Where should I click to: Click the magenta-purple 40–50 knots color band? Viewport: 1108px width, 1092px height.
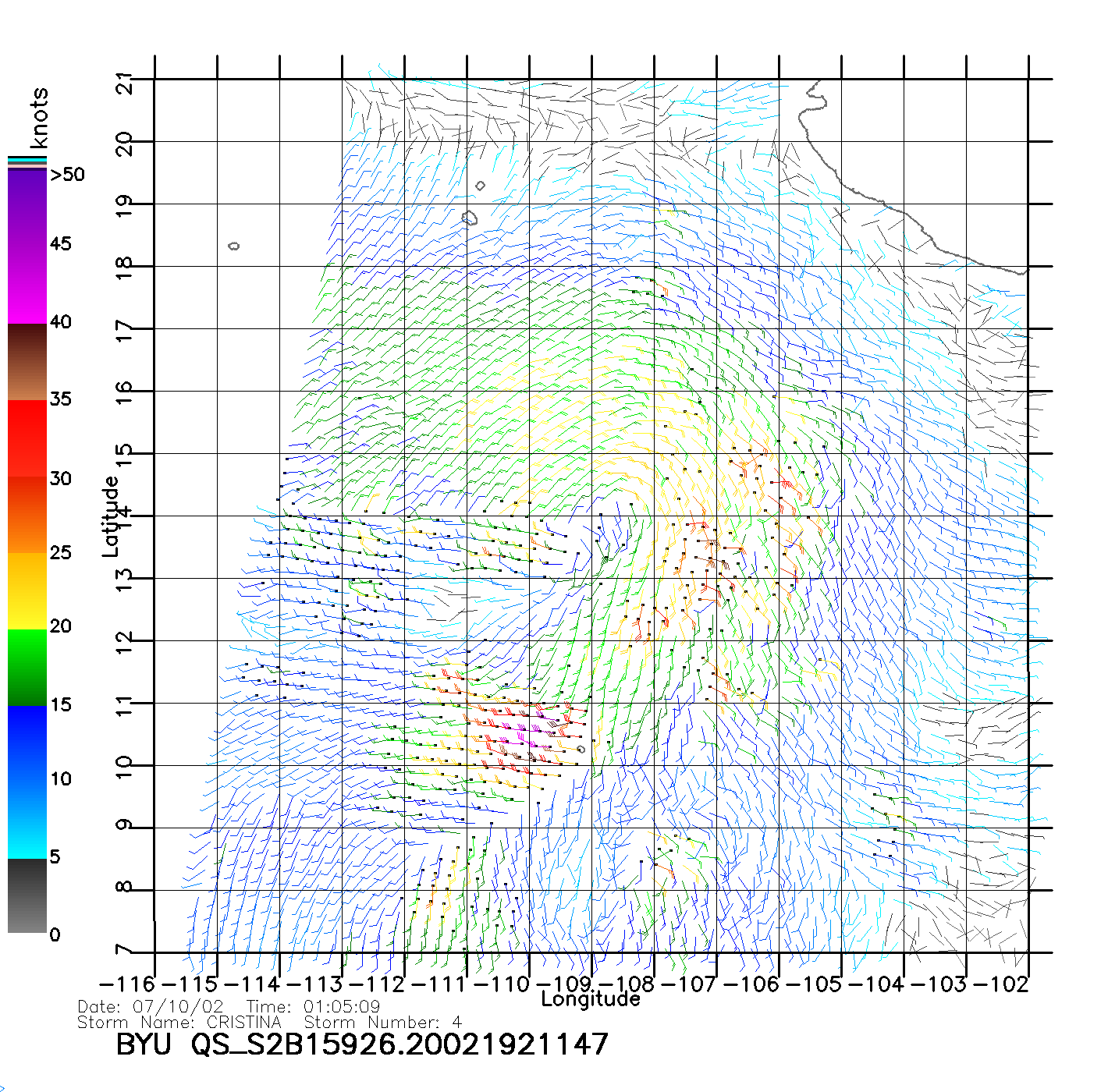[x=27, y=246]
